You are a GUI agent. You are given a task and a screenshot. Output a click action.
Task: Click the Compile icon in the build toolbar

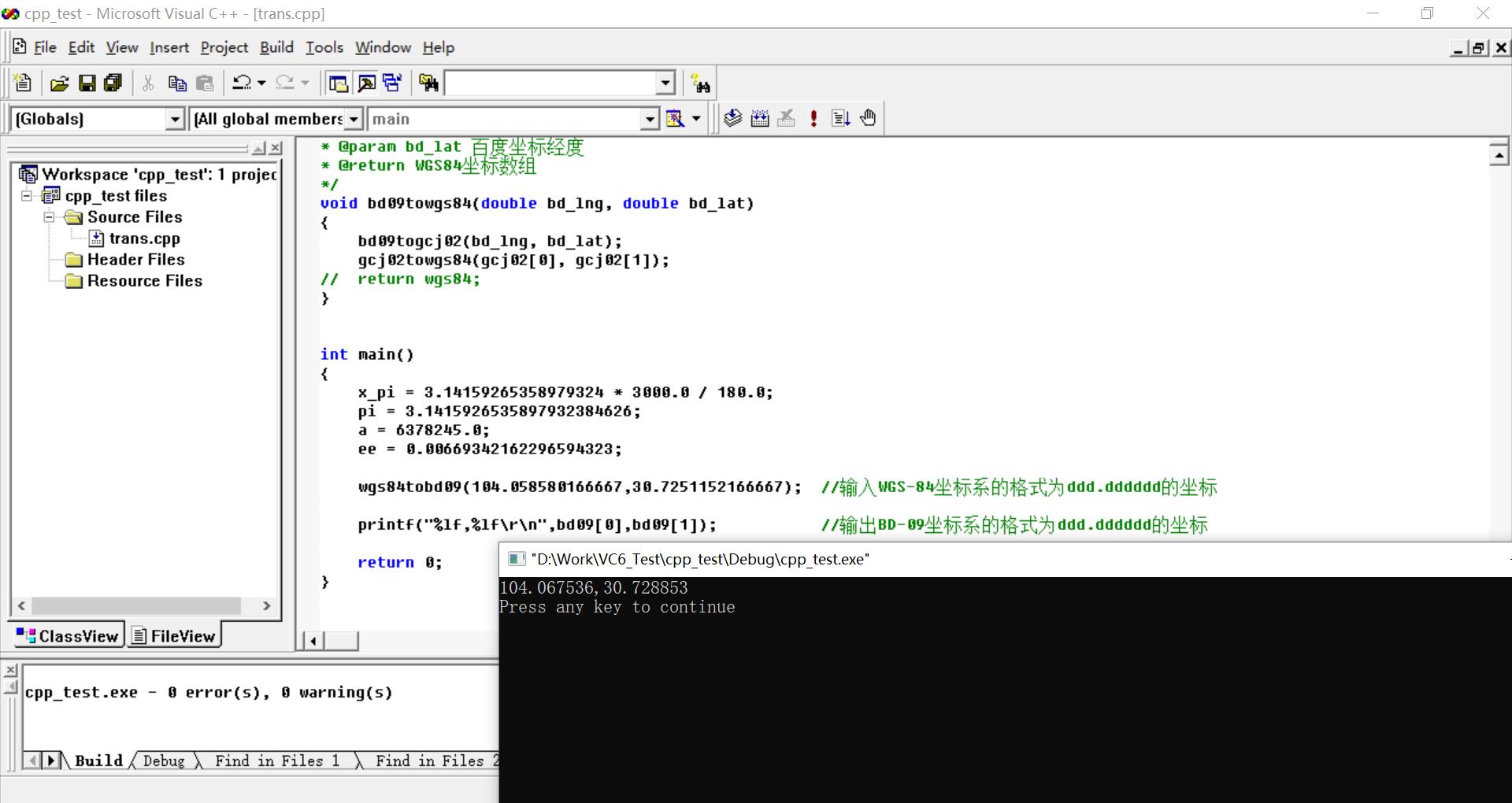733,118
